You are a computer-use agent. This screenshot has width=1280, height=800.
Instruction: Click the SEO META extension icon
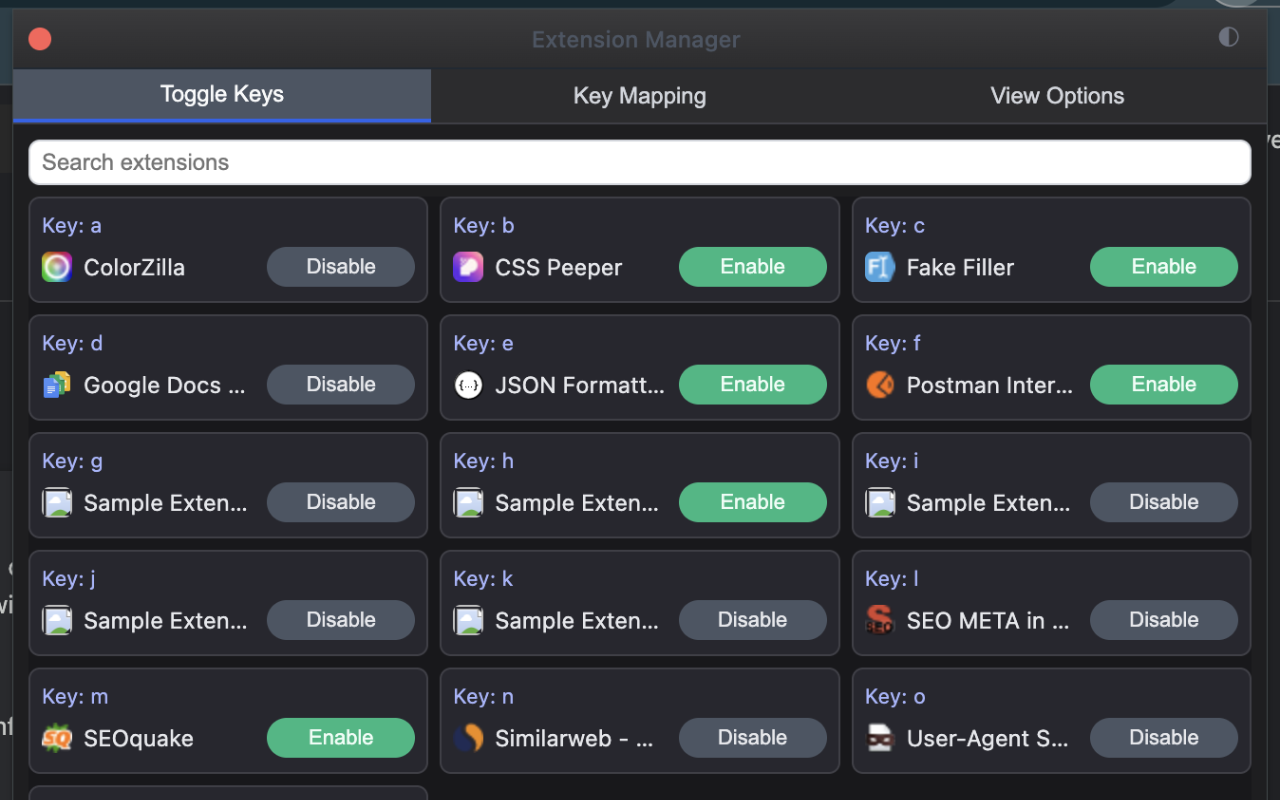click(x=880, y=620)
